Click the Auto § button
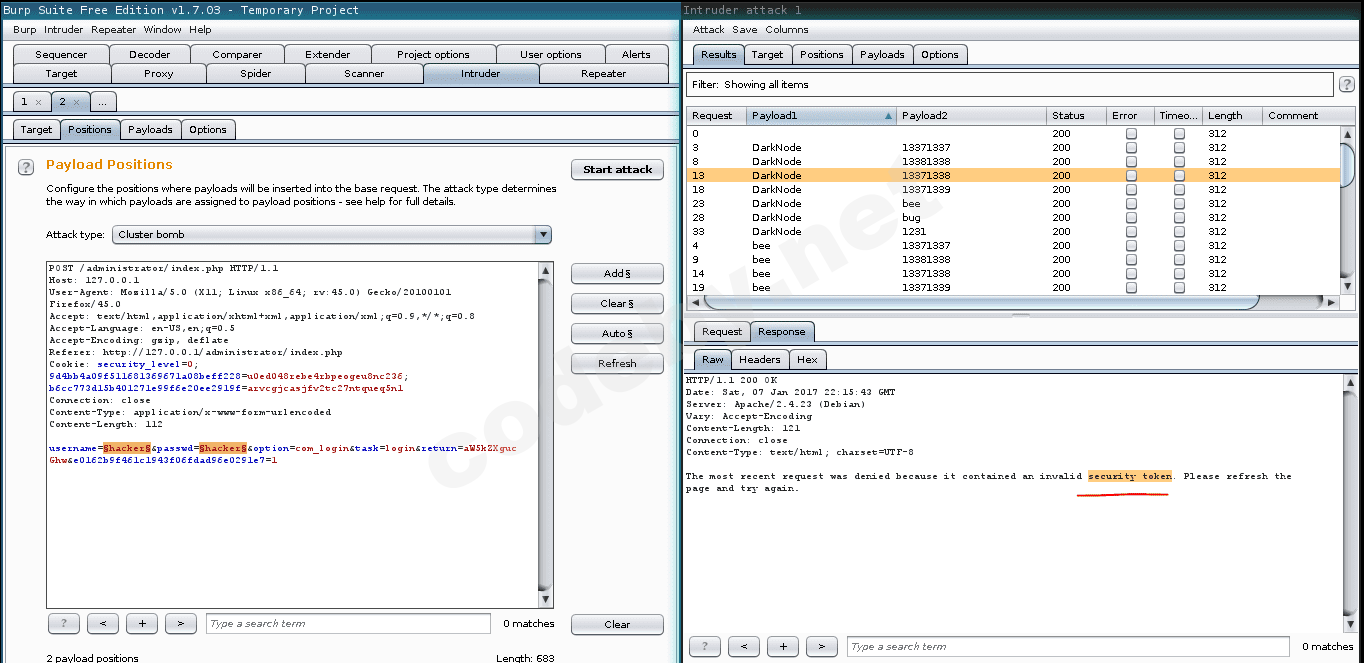The height and width of the screenshot is (663, 1364). point(617,334)
